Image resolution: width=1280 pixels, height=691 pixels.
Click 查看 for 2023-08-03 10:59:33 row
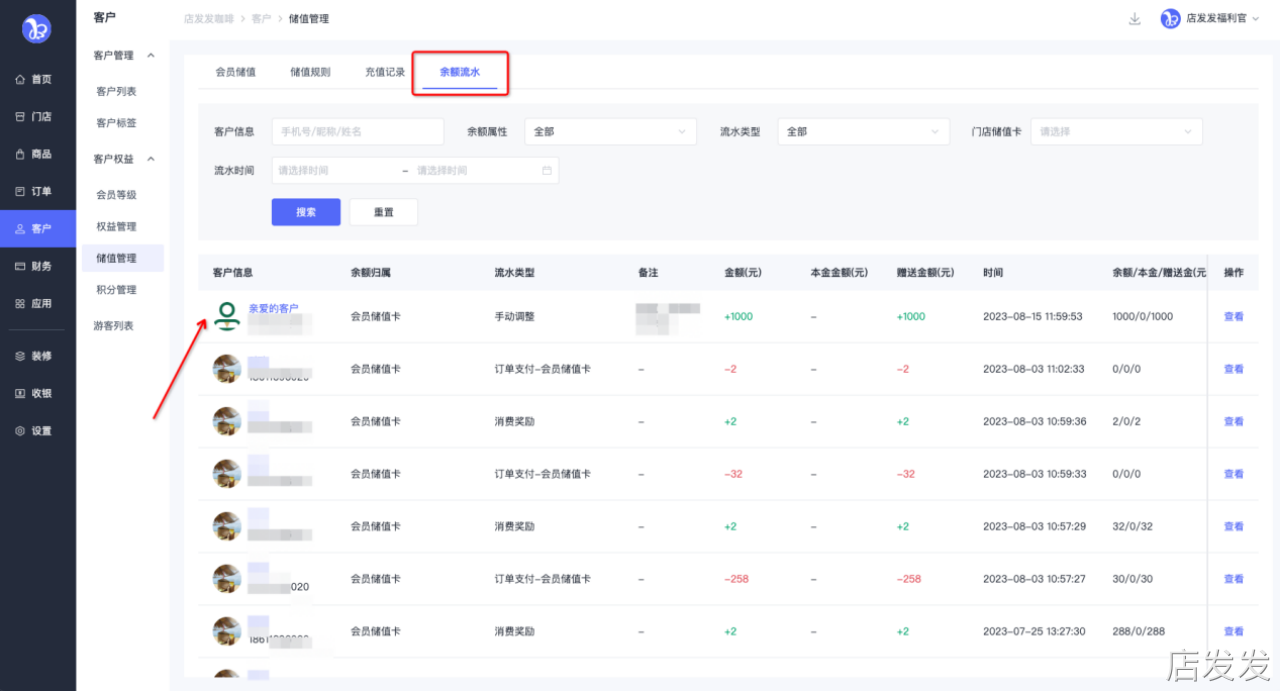pos(1234,474)
